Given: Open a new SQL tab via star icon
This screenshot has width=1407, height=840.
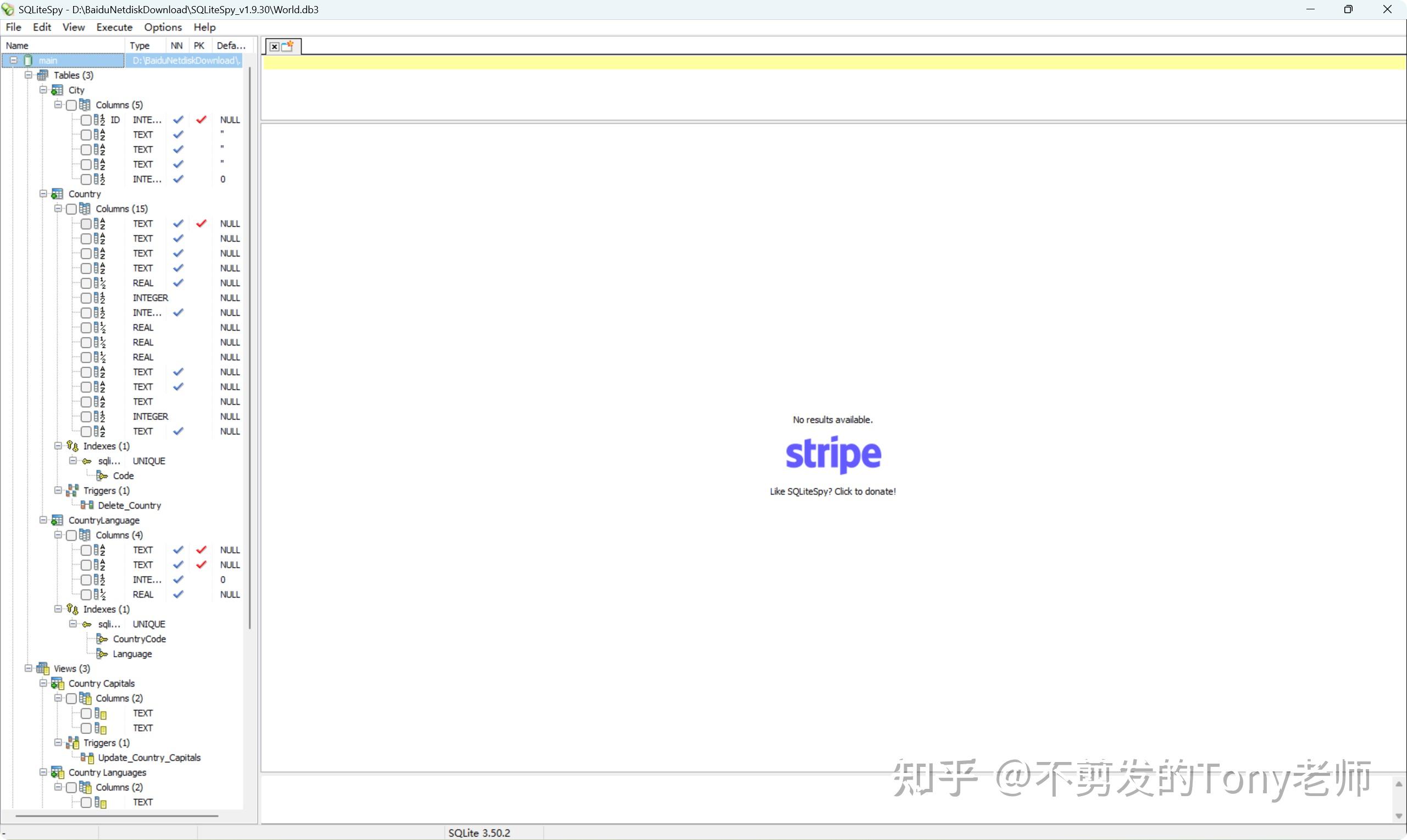Looking at the screenshot, I should 288,46.
